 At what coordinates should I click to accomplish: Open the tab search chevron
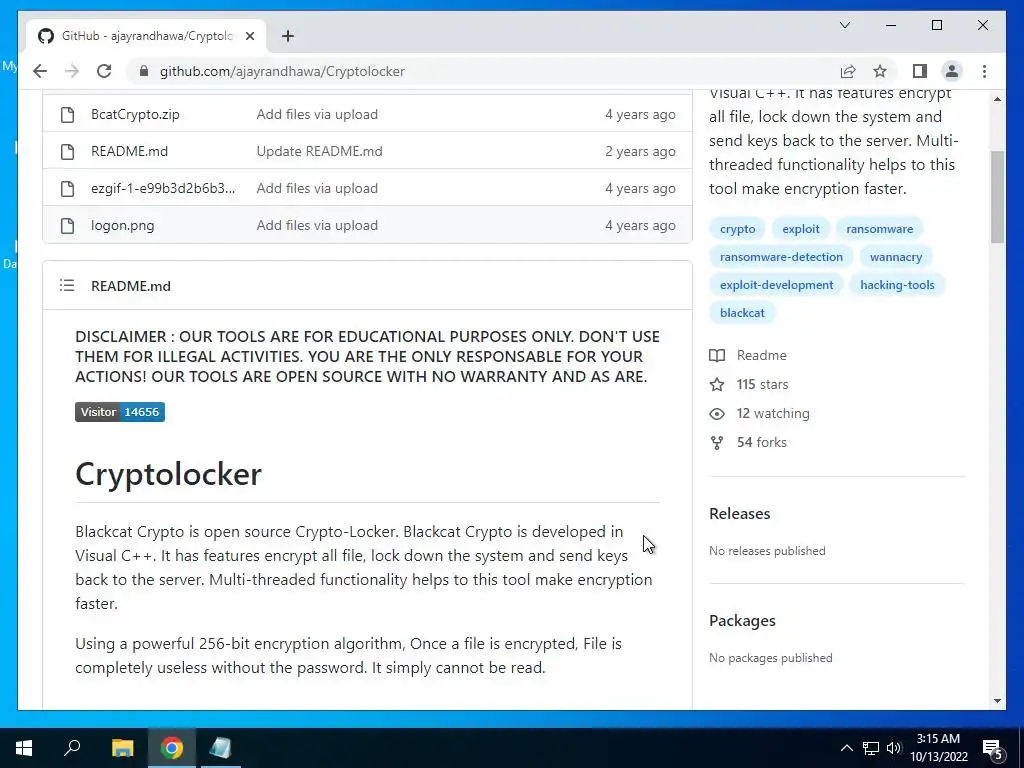pyautogui.click(x=844, y=25)
